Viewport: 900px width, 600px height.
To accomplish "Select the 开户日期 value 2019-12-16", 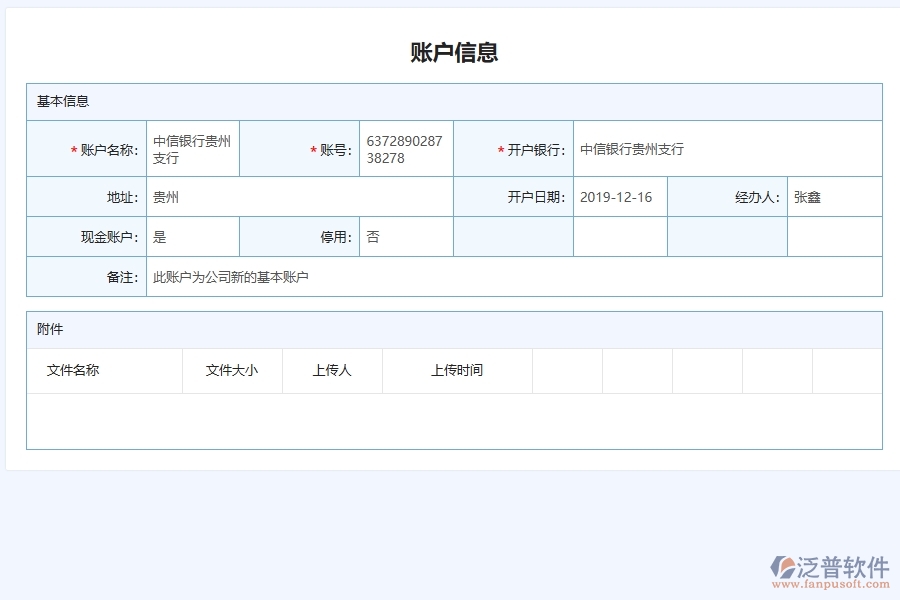I will [616, 197].
